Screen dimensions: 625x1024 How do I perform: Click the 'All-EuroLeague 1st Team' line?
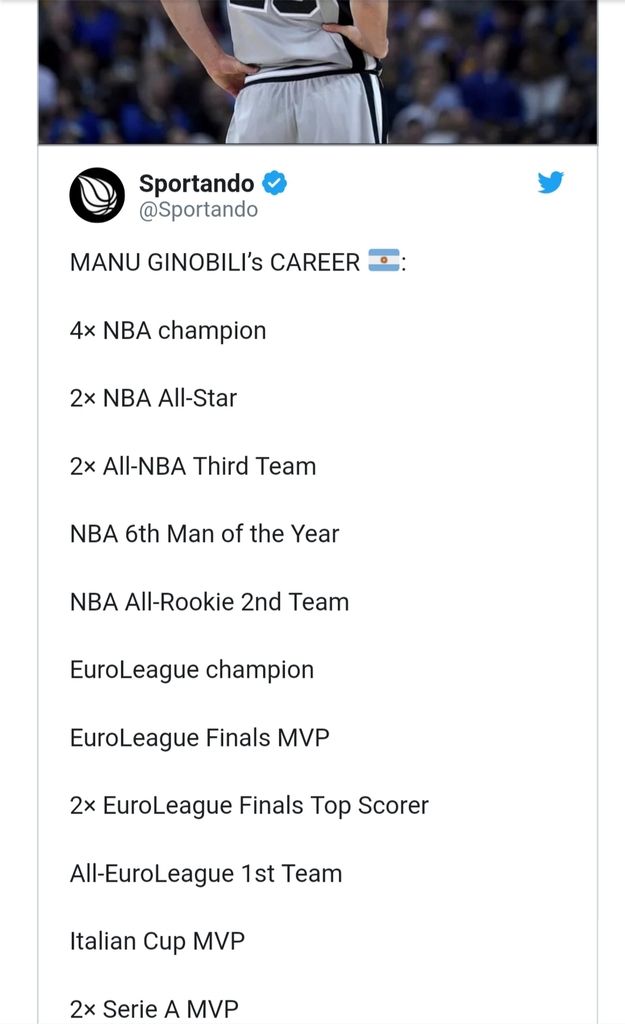206,874
